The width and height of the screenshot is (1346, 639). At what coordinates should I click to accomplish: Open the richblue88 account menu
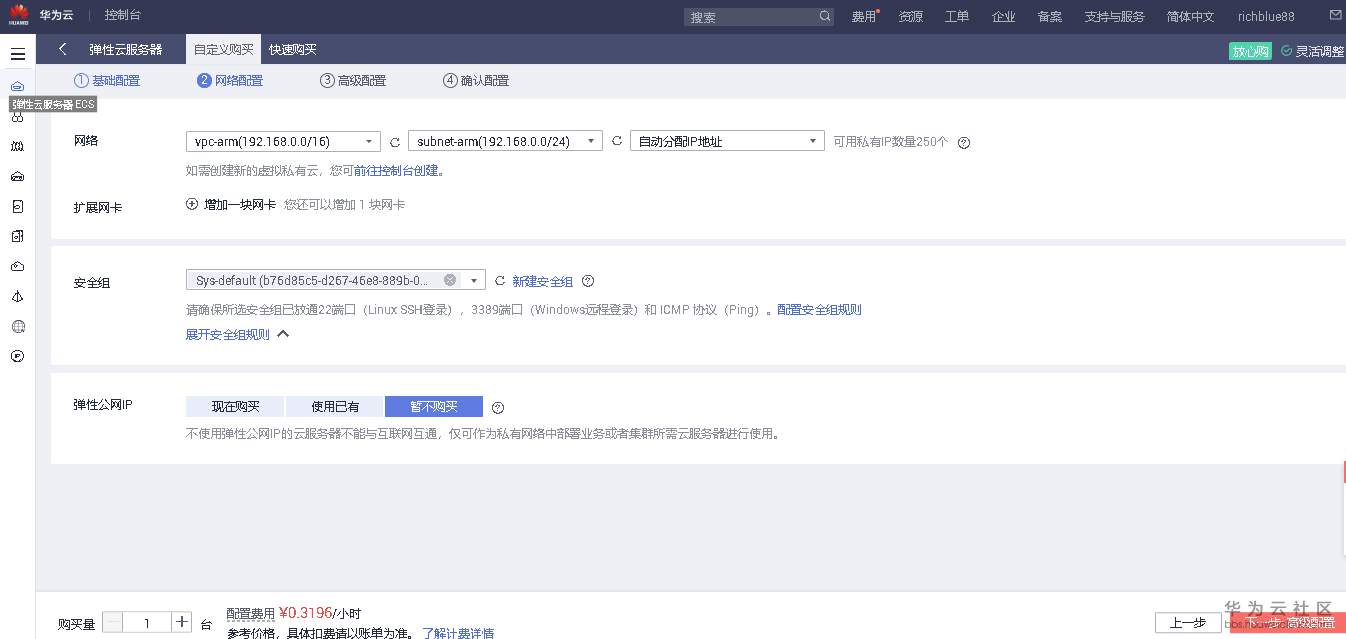coord(1266,17)
